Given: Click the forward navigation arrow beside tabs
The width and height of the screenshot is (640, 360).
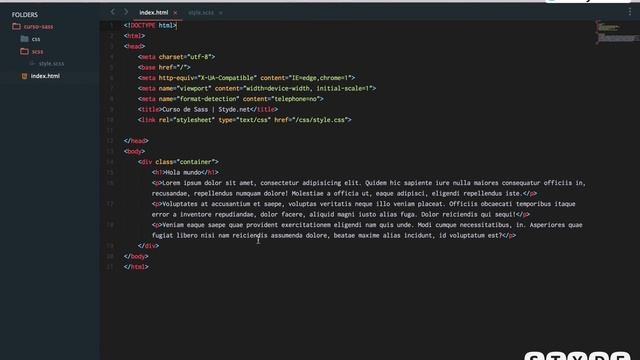Looking at the screenshot, I should click(x=126, y=12).
